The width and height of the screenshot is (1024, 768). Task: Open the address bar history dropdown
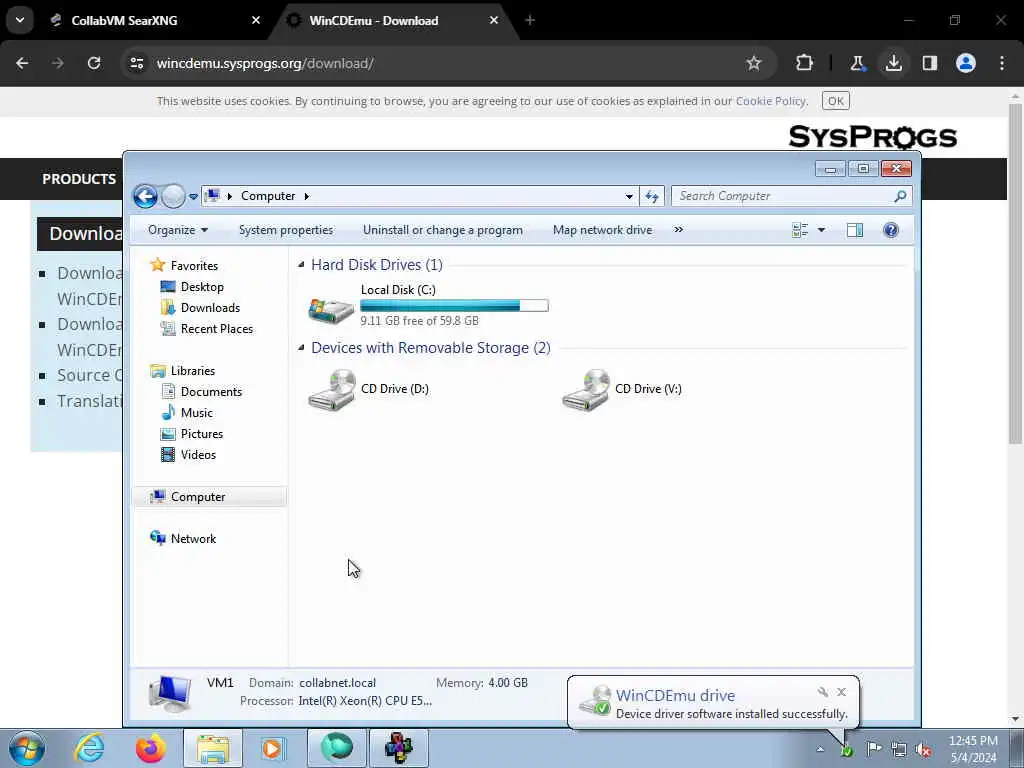tap(629, 196)
